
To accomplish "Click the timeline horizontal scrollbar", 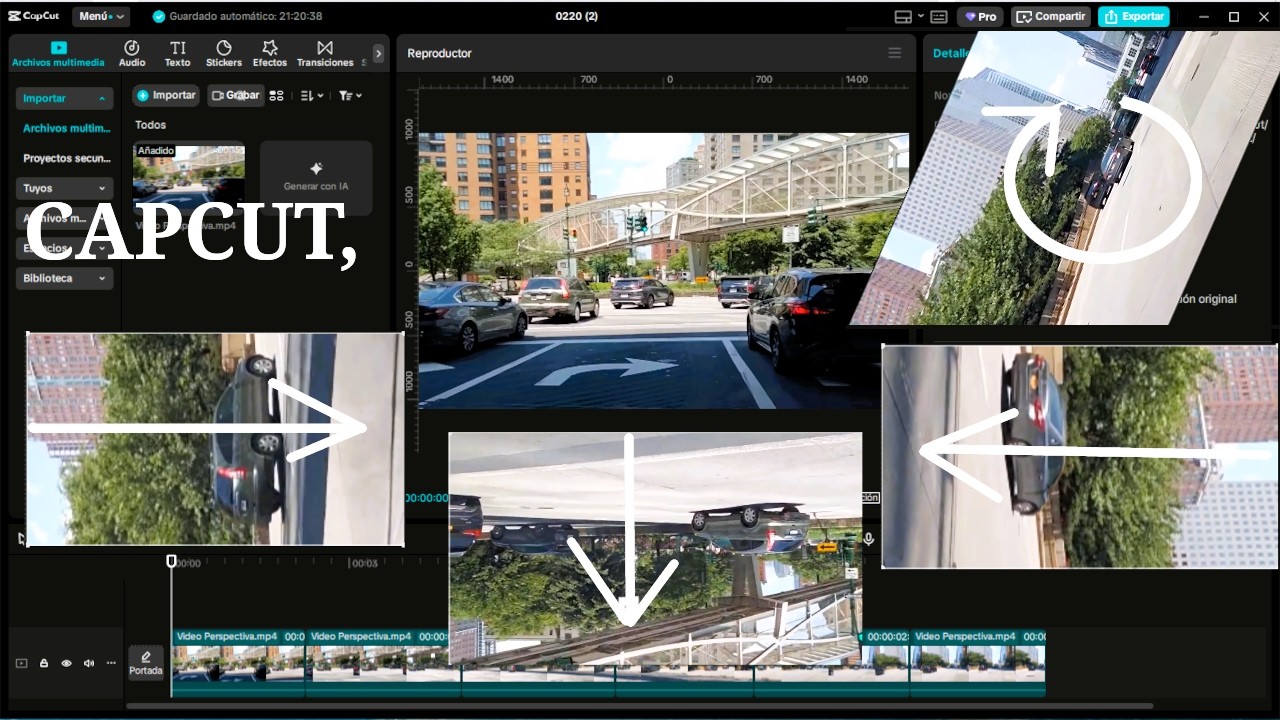I will click(x=640, y=706).
